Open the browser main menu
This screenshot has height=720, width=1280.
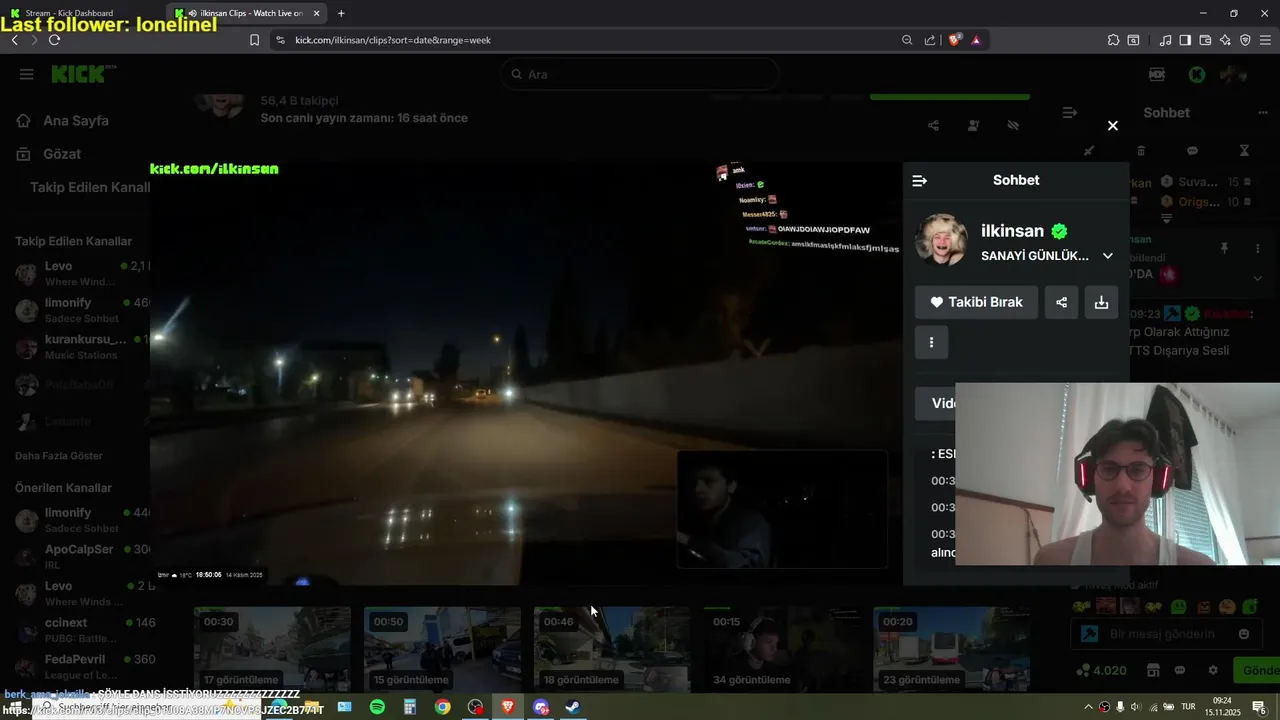tap(1266, 40)
